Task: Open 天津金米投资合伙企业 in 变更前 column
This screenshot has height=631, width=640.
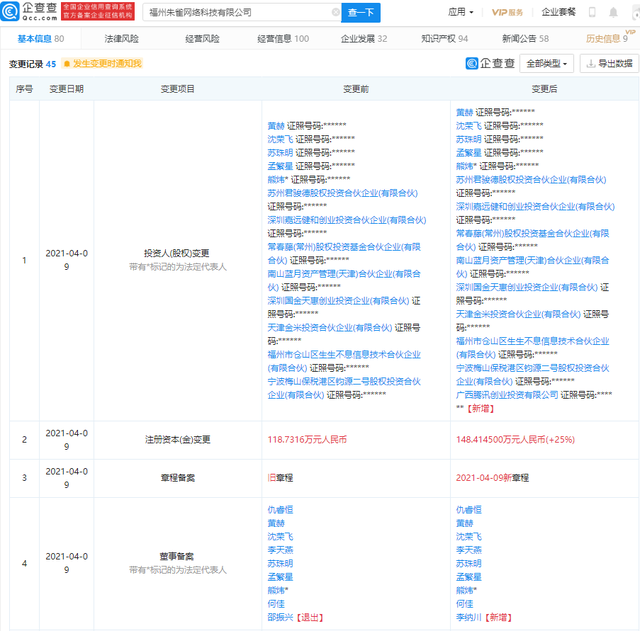Action: [x=330, y=328]
